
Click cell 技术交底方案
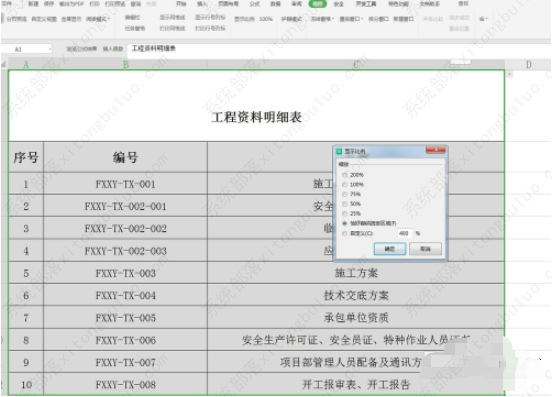pyautogui.click(x=356, y=295)
